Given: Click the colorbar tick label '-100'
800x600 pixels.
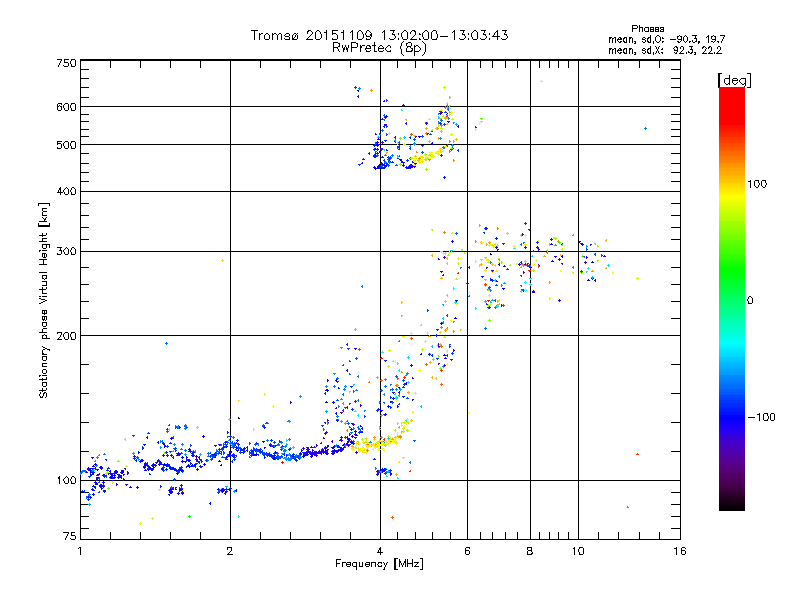Looking at the screenshot, I should 761,417.
